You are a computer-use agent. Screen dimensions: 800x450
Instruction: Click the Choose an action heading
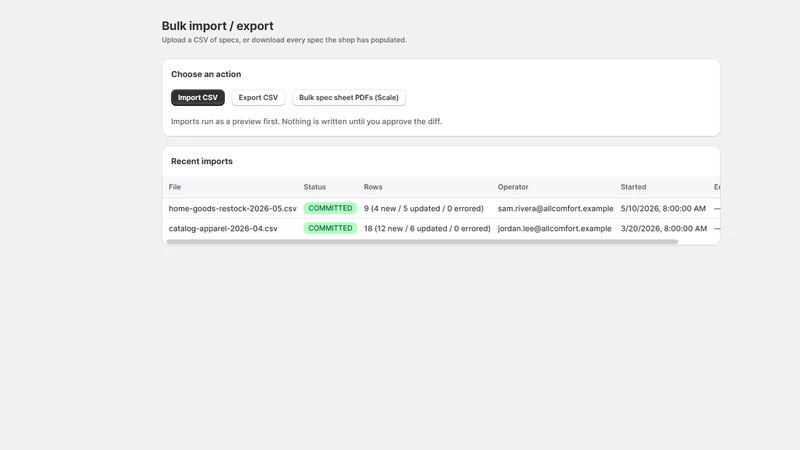tap(206, 74)
